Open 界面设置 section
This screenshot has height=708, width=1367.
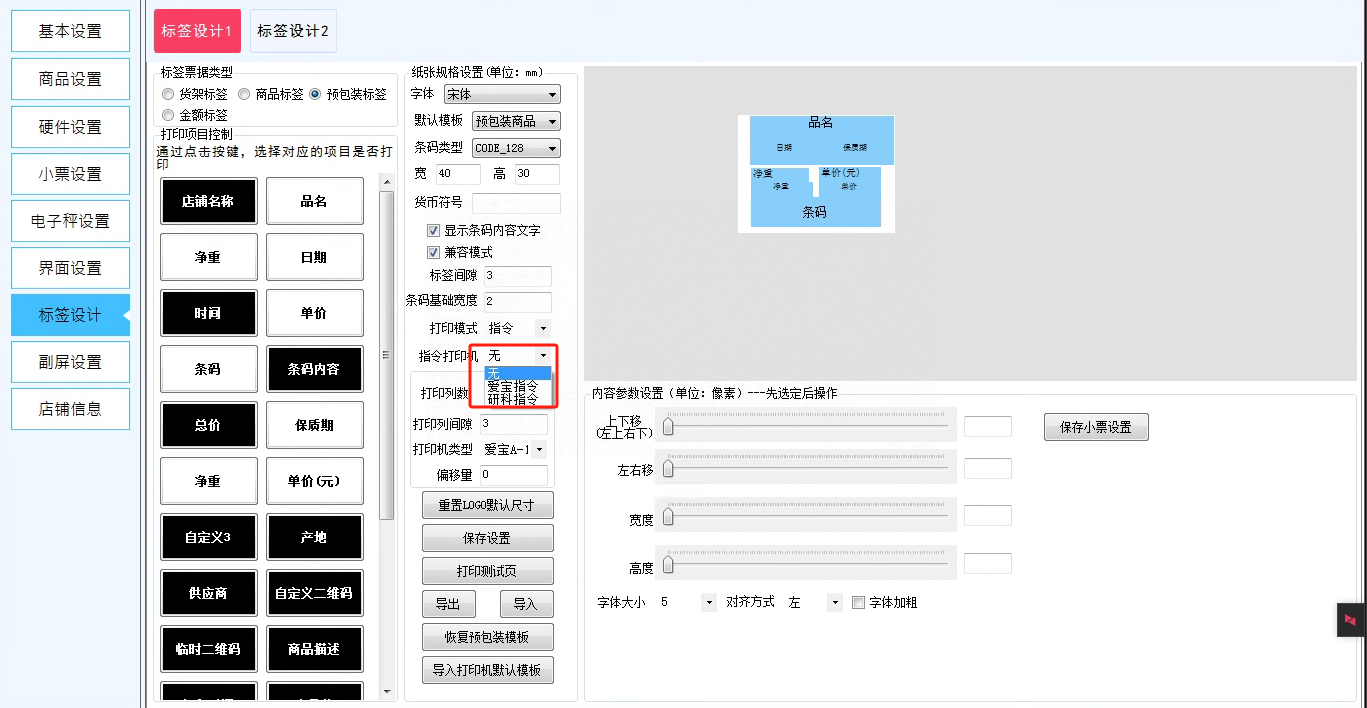tap(70, 268)
